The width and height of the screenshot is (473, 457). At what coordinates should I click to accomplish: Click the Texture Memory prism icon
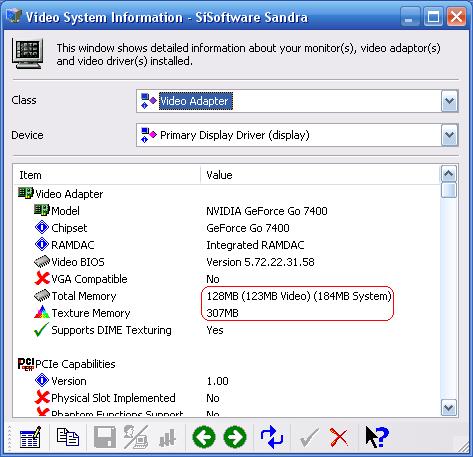42,312
